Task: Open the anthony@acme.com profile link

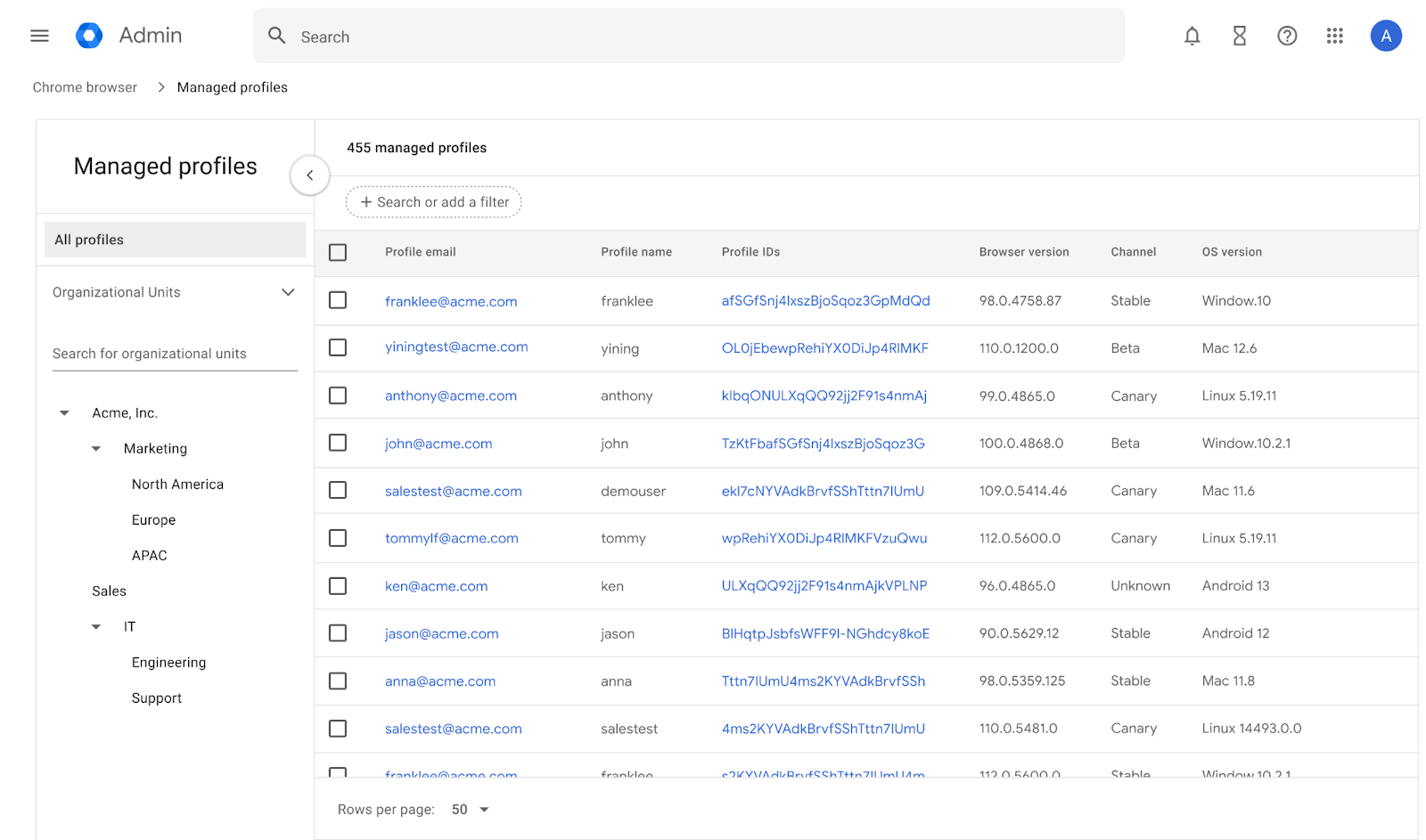Action: click(x=450, y=396)
